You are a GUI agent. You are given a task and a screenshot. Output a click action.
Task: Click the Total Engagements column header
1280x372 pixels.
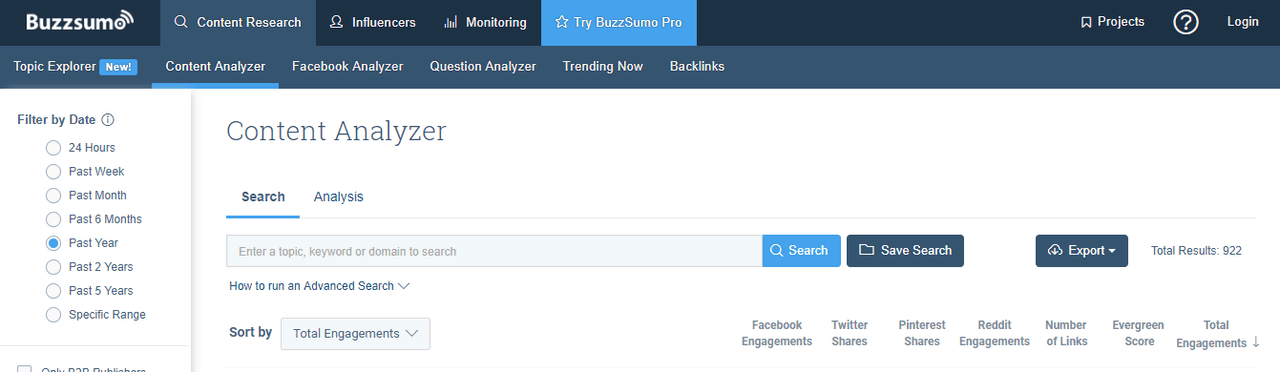point(1212,334)
